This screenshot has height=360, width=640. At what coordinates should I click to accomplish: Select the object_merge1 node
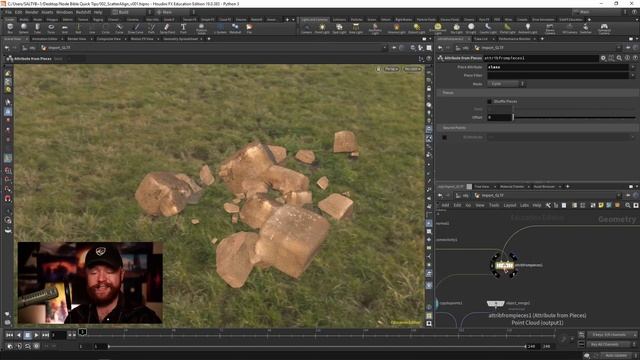pos(496,303)
